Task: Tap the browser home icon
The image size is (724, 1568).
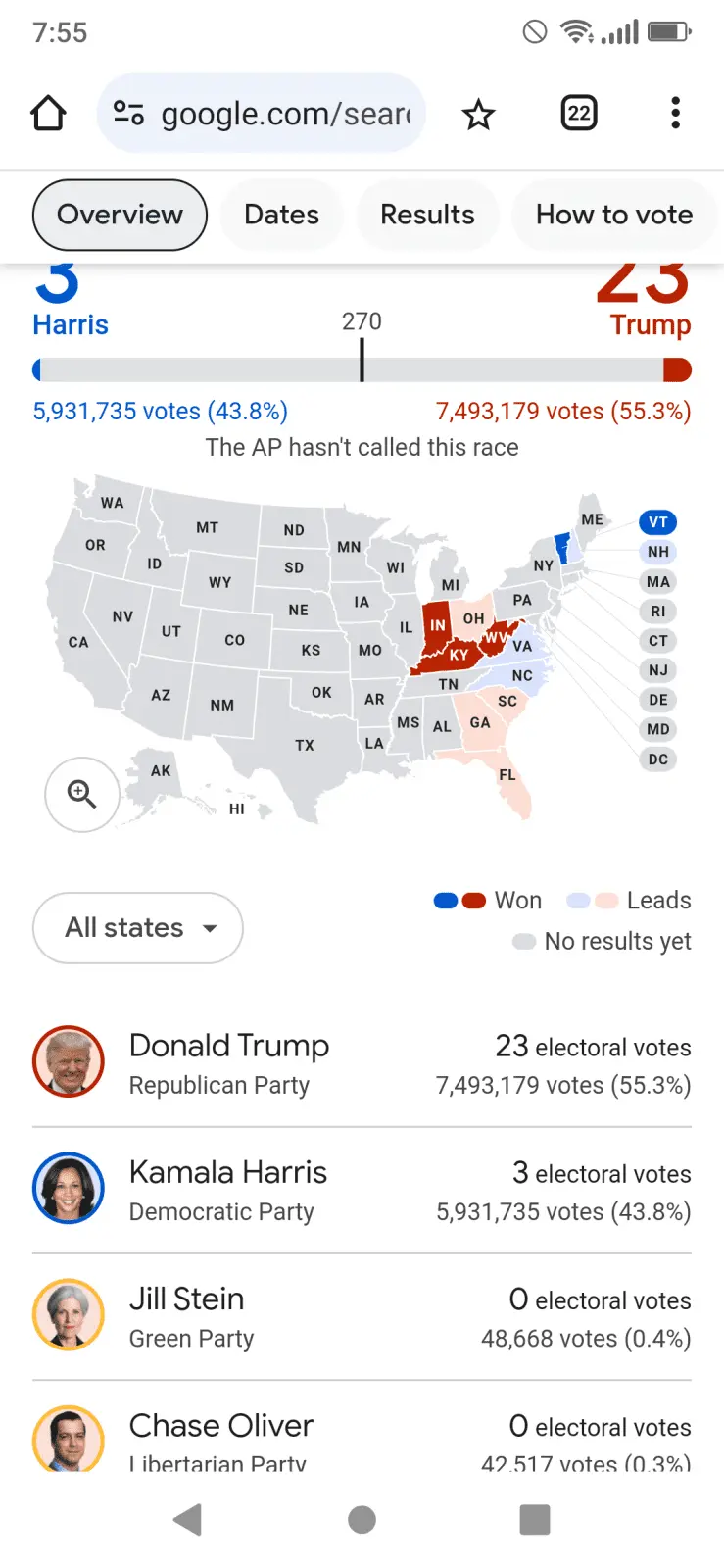Action: point(48,114)
